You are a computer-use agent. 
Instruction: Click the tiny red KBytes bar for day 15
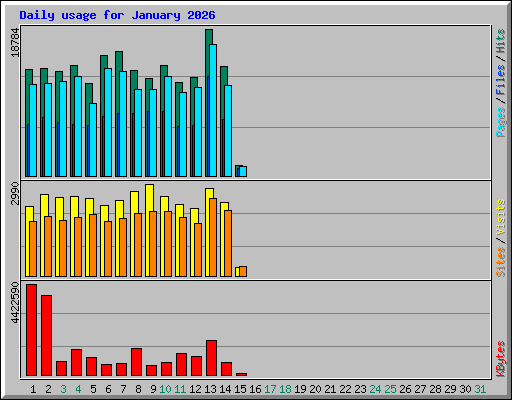[241, 374]
